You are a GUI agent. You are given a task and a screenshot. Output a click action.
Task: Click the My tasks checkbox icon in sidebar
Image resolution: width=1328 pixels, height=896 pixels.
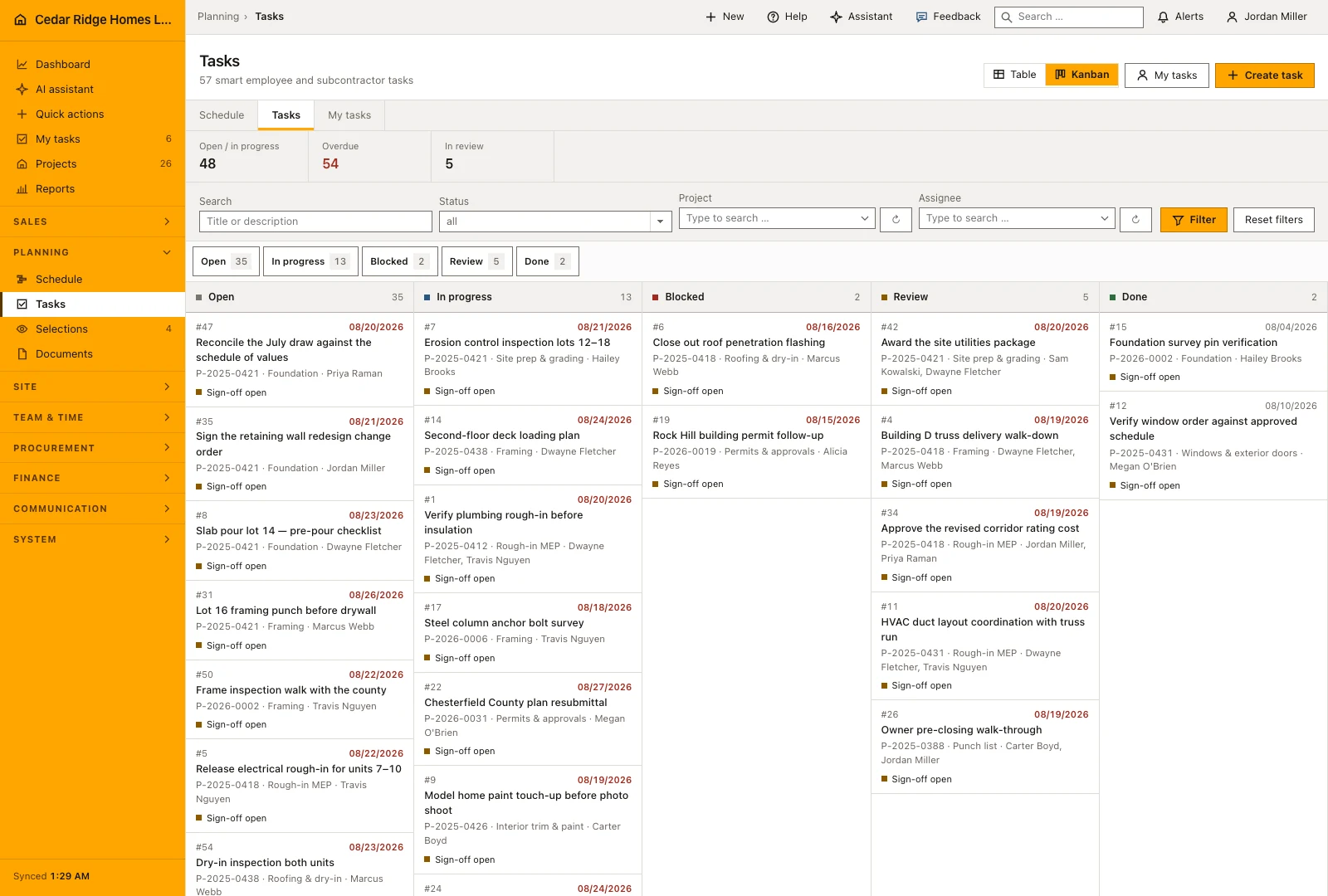coord(22,139)
